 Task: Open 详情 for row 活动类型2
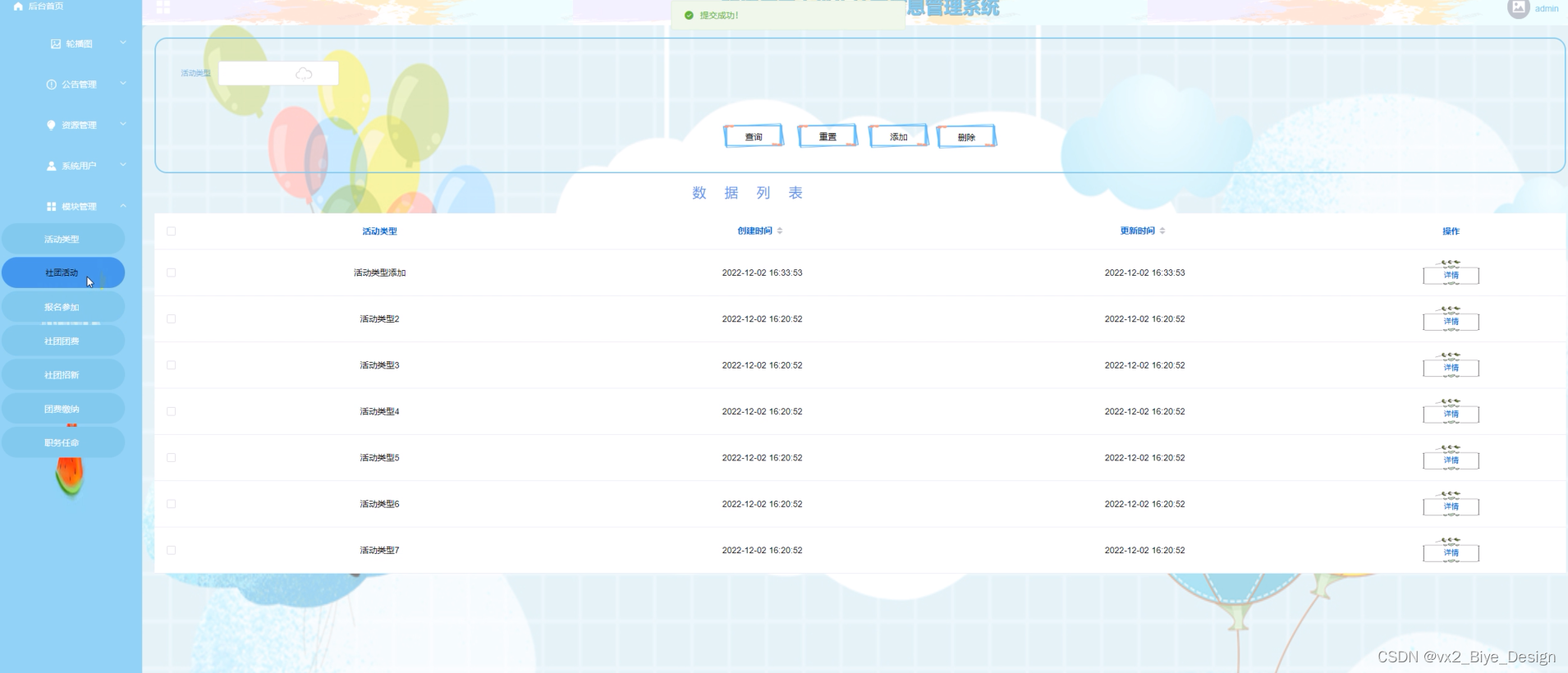[1451, 321]
